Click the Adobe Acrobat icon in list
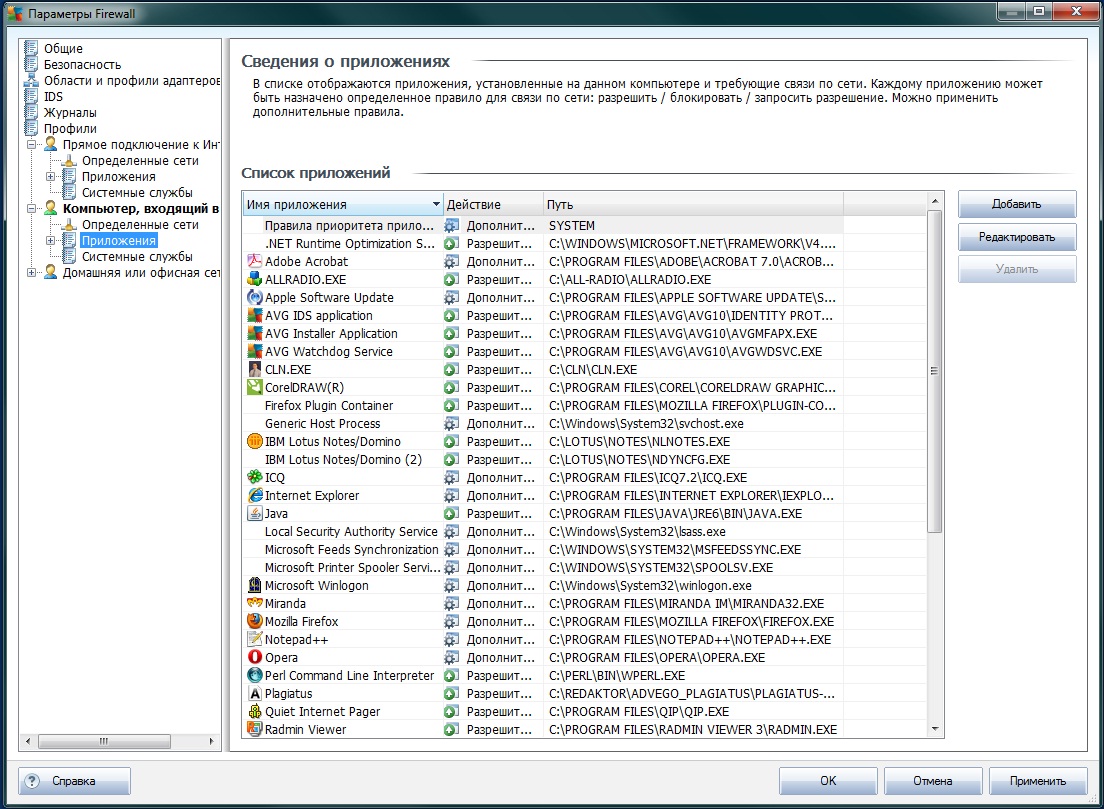 pyautogui.click(x=254, y=262)
